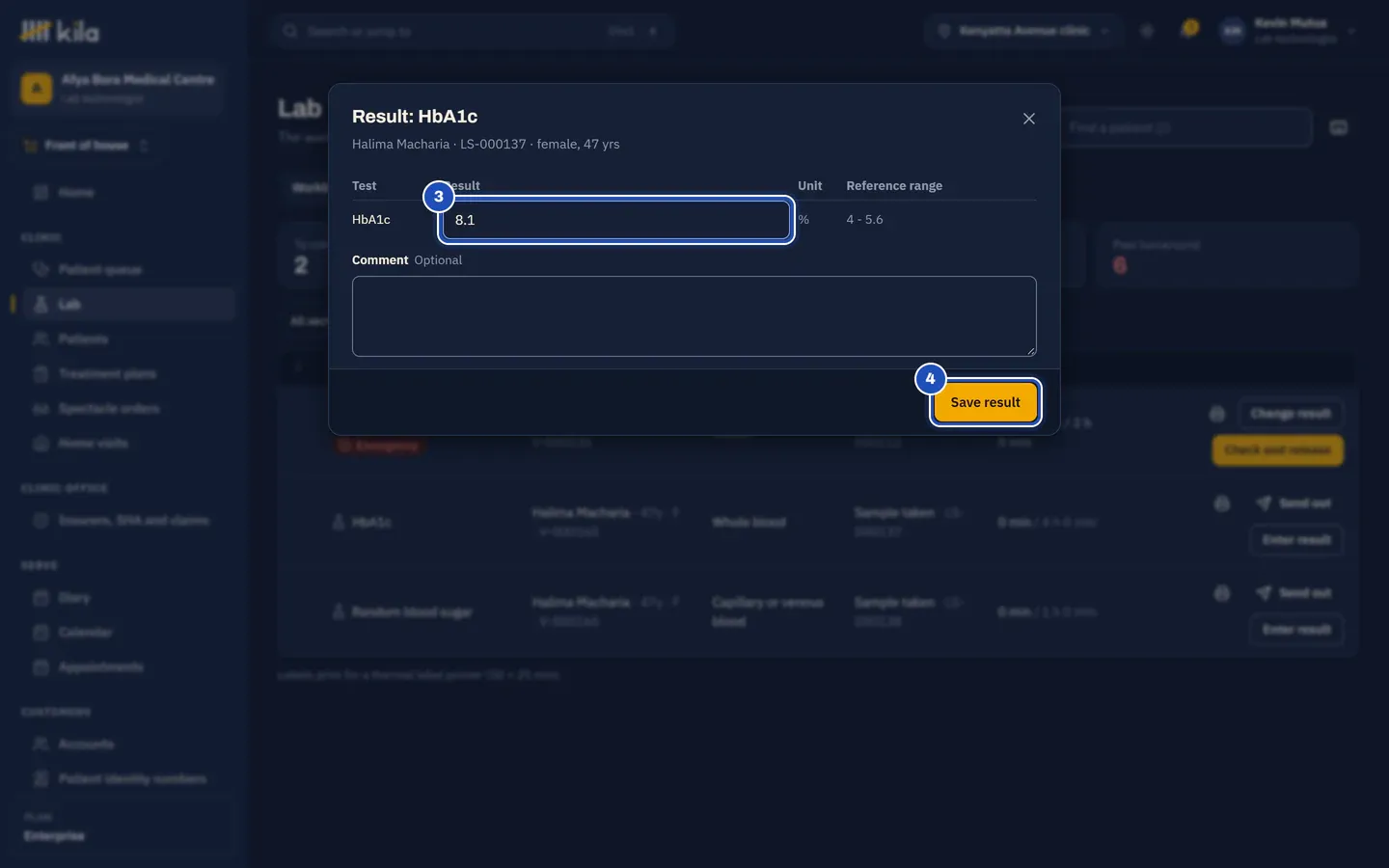The height and width of the screenshot is (868, 1389).
Task: Click the reference range "4 - 5.6"
Action: [x=865, y=220]
